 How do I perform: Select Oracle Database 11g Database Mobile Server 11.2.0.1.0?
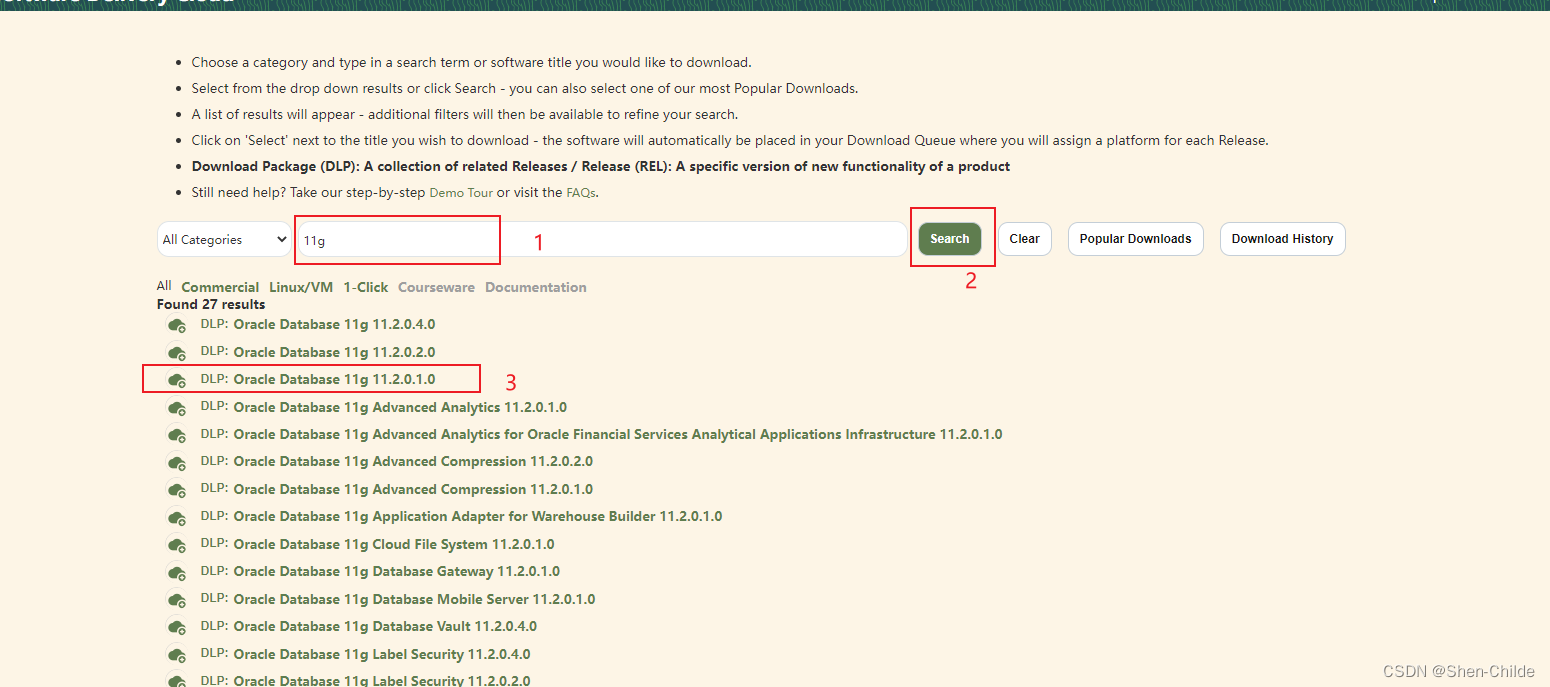[x=414, y=599]
